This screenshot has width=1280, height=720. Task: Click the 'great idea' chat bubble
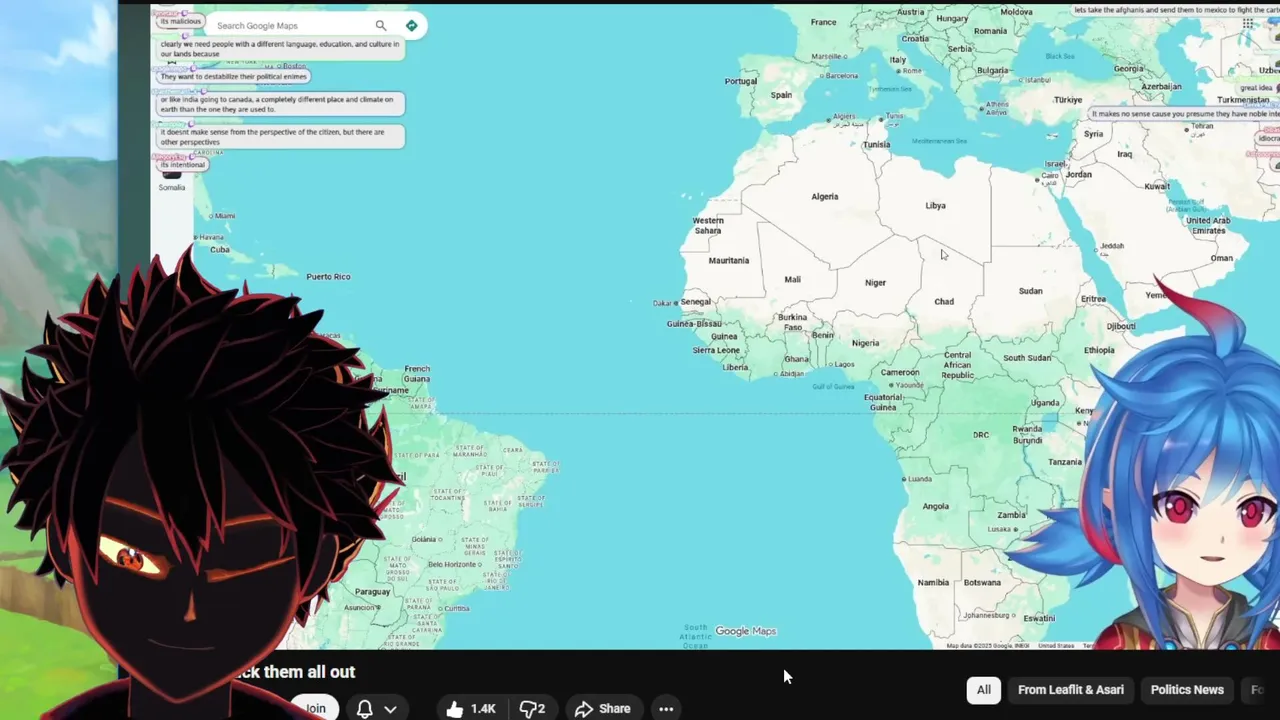(x=1256, y=88)
